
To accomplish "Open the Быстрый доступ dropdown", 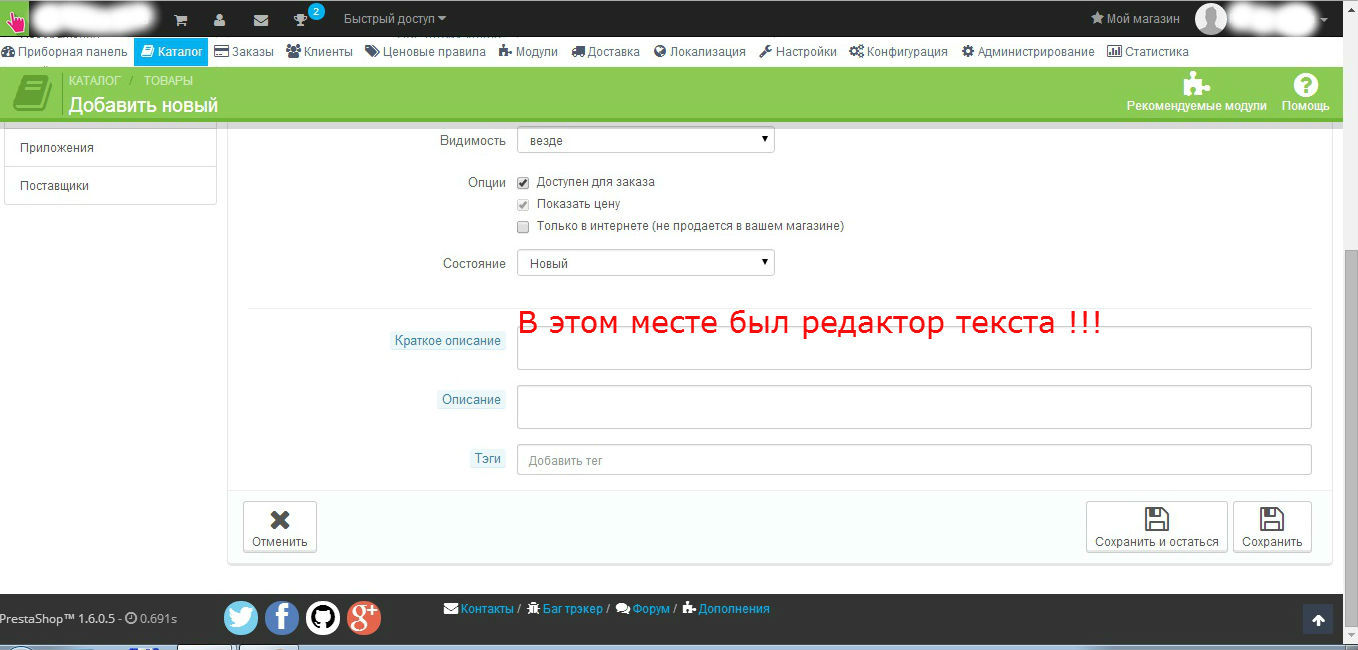I will [395, 19].
